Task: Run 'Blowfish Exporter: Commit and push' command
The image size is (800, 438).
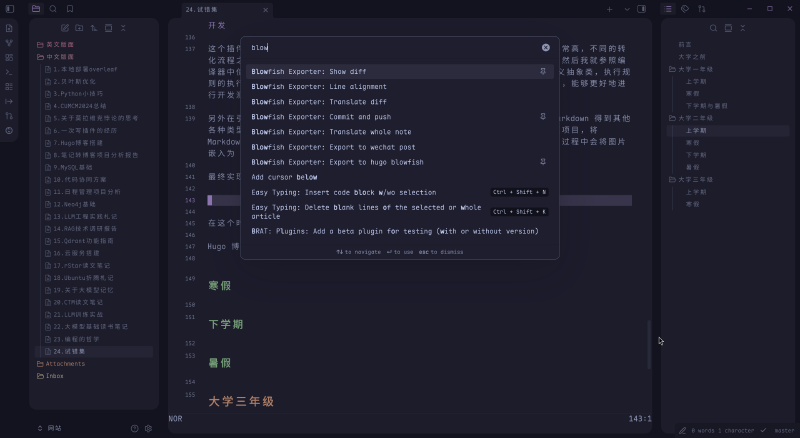Action: pos(320,117)
